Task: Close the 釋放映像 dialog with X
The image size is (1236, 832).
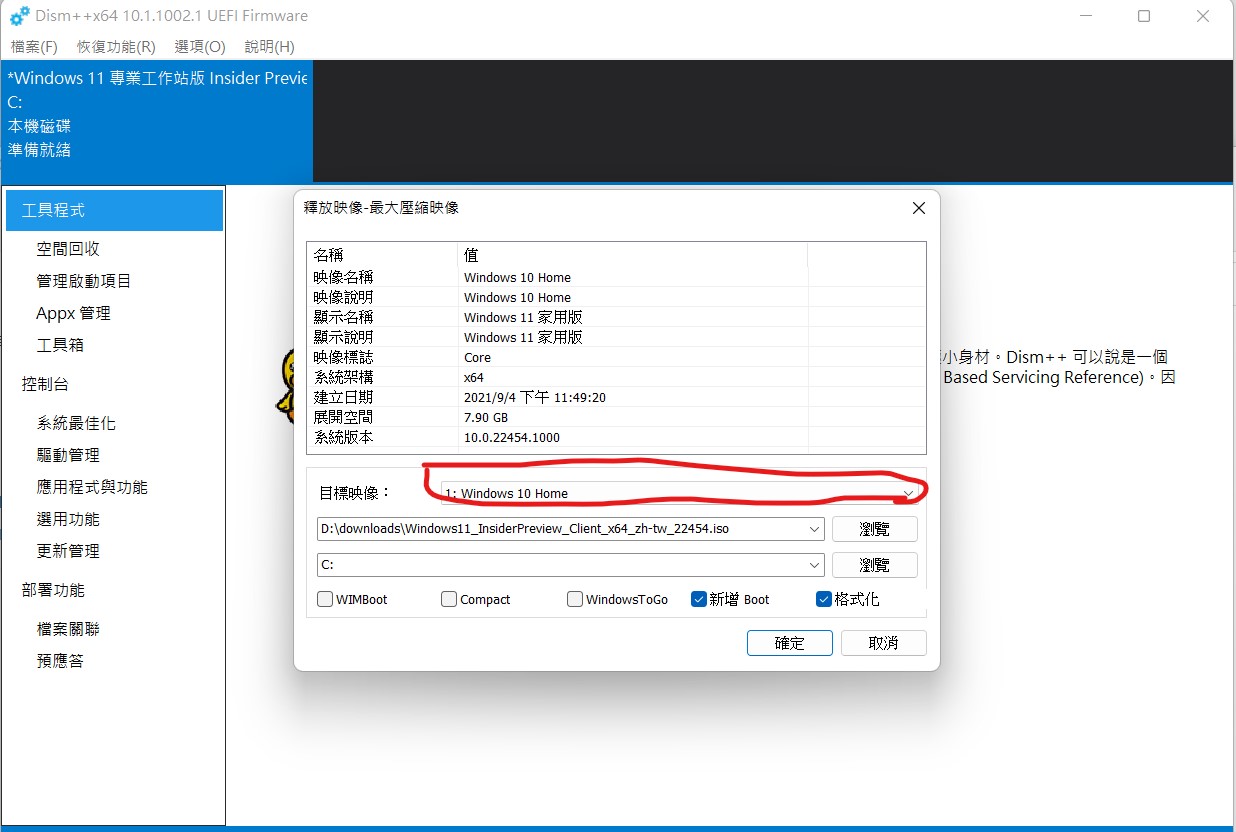Action: tap(919, 208)
